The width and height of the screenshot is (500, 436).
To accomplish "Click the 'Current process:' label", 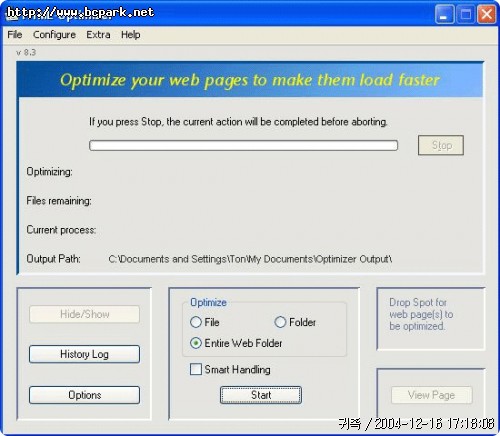I will pos(61,230).
